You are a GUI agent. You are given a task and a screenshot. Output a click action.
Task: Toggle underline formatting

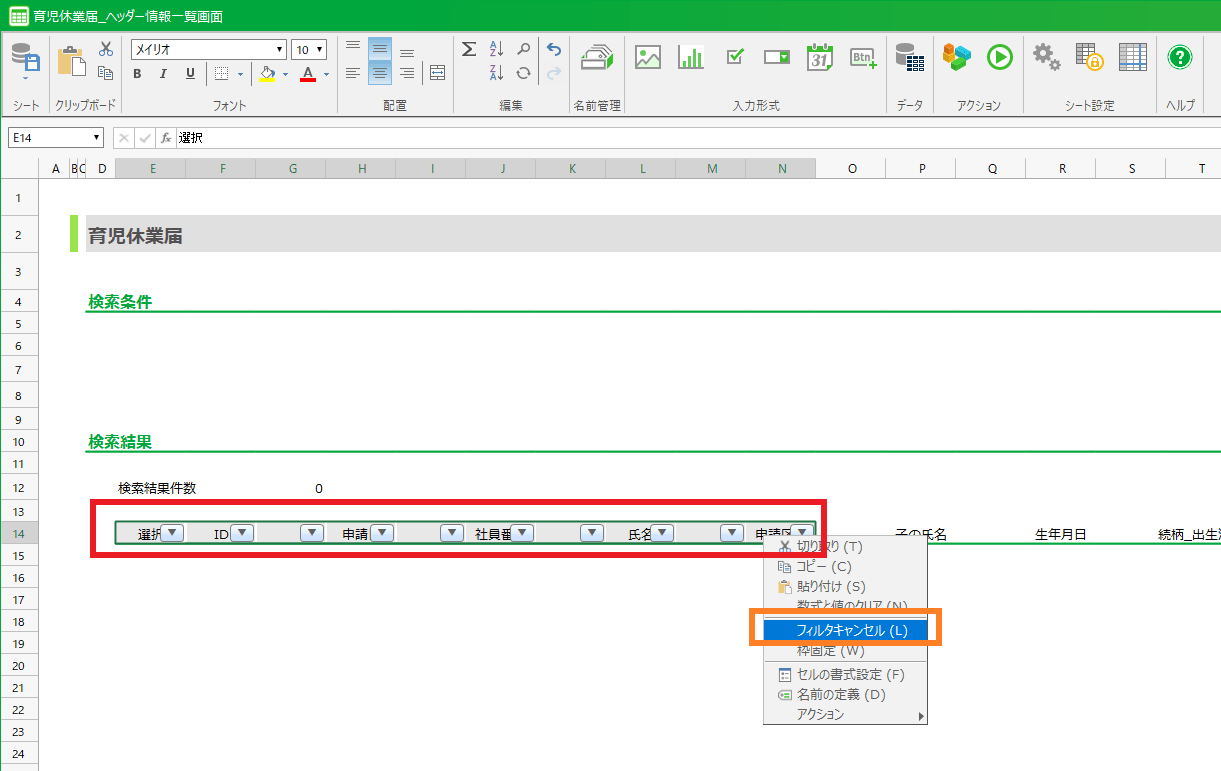tap(190, 74)
